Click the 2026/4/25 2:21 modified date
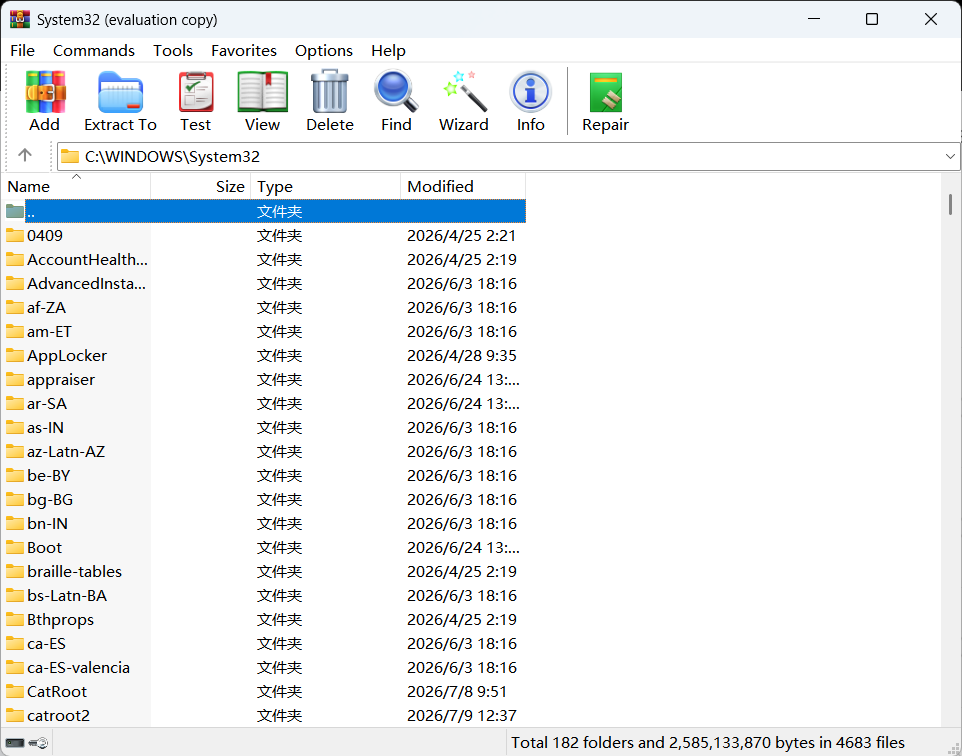 [x=461, y=236]
